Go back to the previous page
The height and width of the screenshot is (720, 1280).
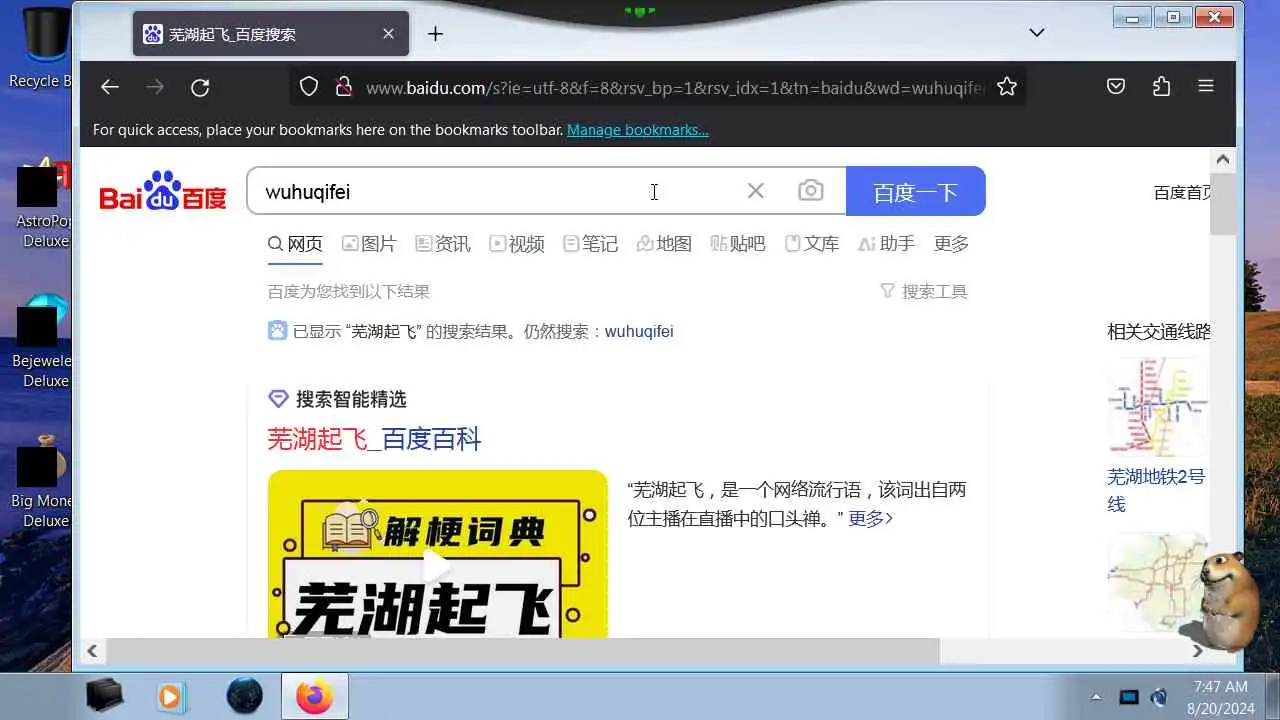(x=110, y=87)
